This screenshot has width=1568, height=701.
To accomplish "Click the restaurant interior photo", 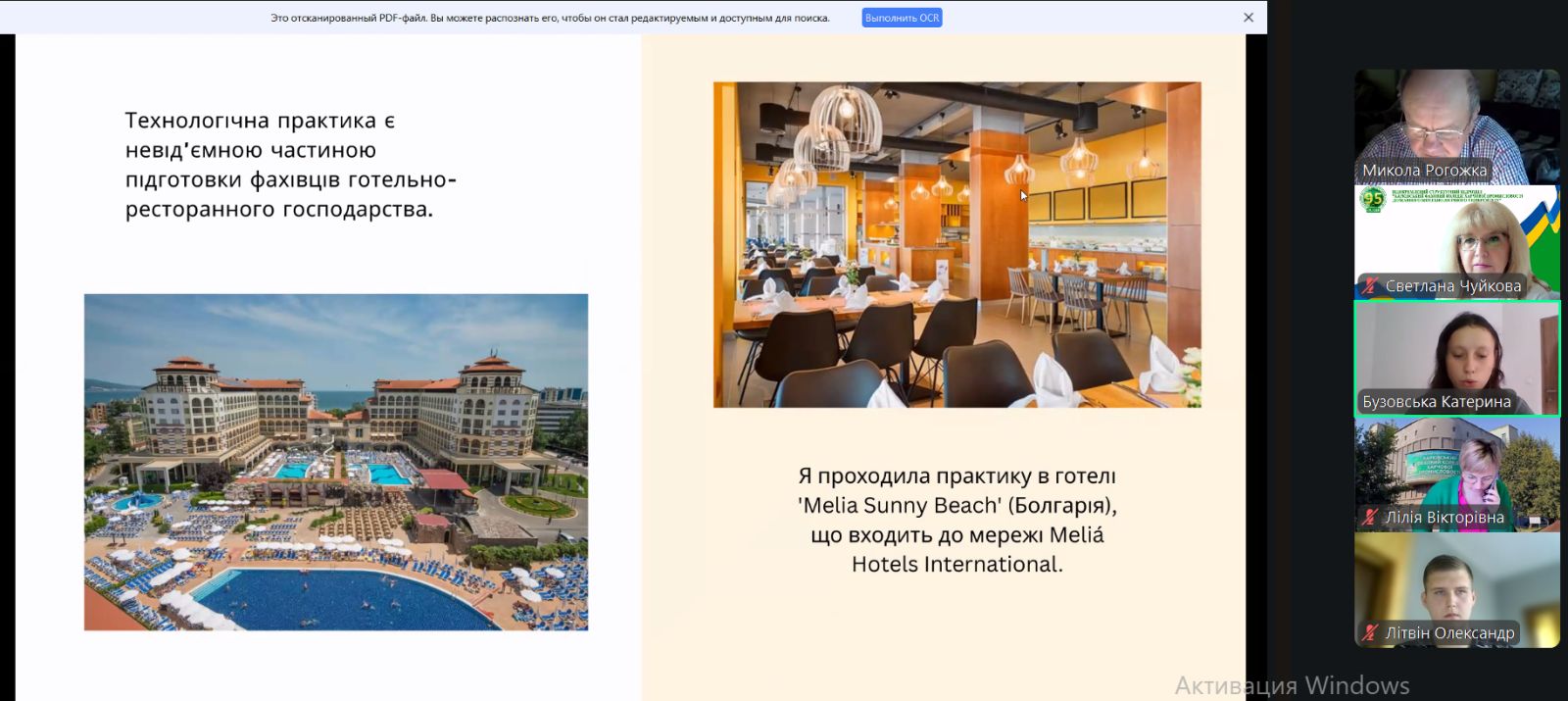I will click(957, 244).
